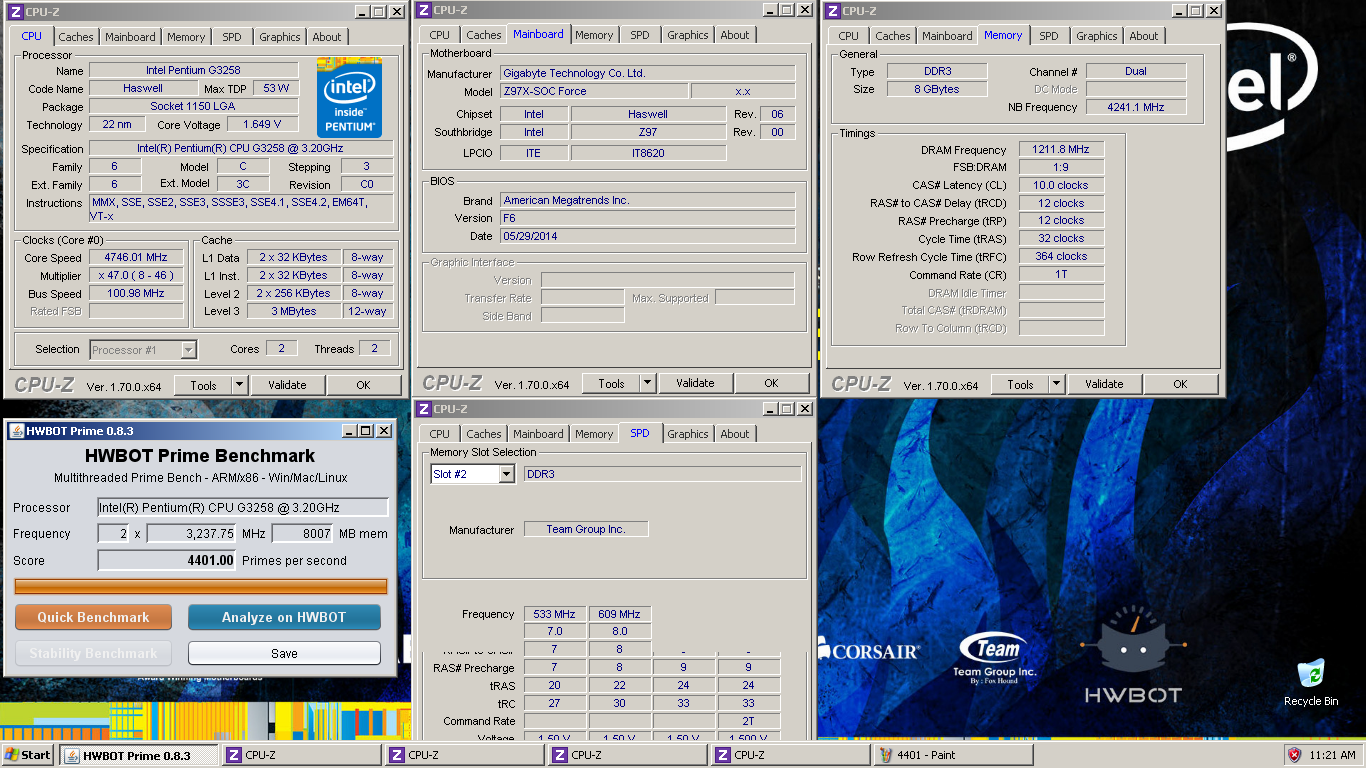Click the system clock showing 11:21 AM
1366x768 pixels.
1331,755
